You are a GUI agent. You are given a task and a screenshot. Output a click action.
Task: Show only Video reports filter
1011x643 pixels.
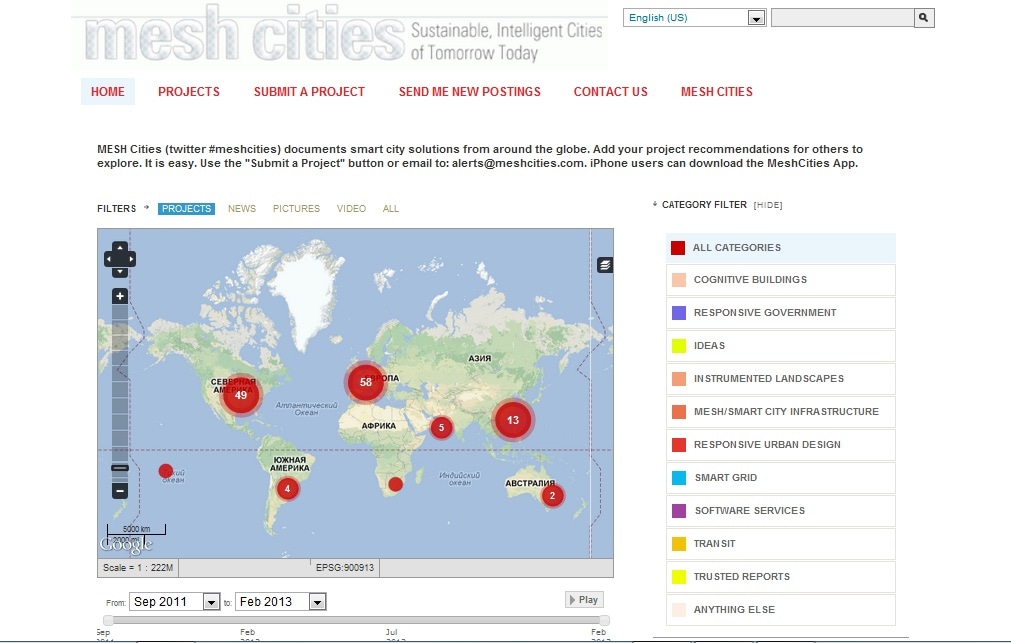(x=351, y=209)
